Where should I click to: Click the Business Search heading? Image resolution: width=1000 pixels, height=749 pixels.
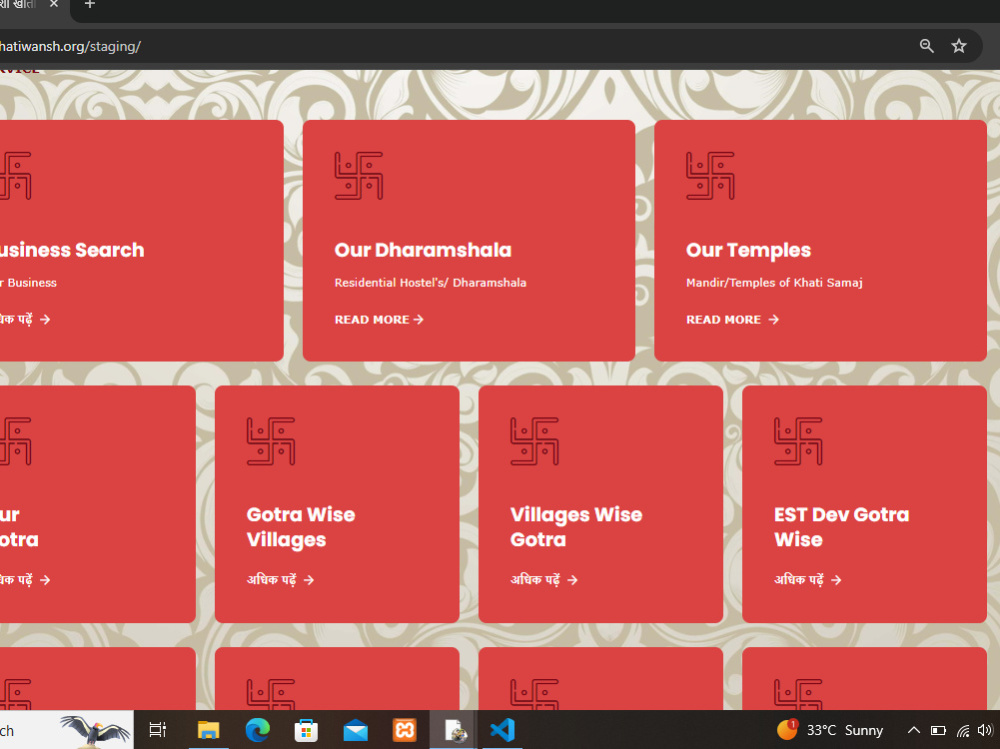pos(72,250)
